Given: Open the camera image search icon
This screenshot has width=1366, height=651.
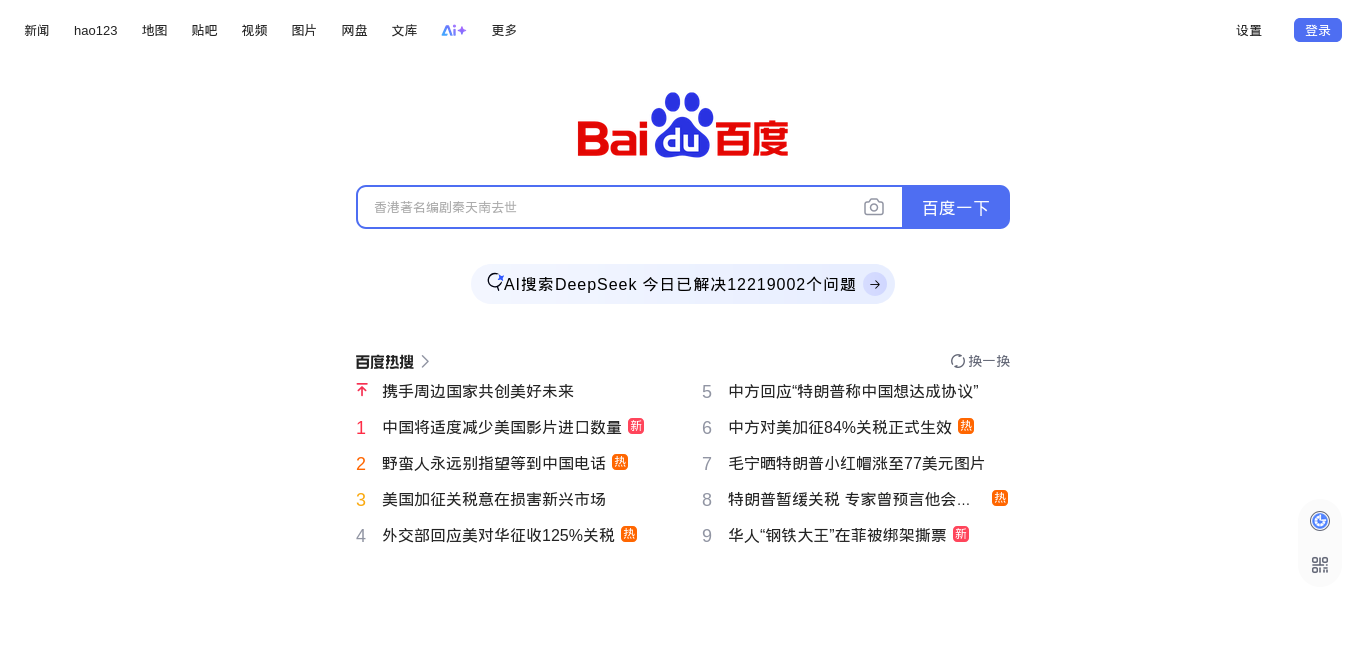Looking at the screenshot, I should tap(874, 207).
